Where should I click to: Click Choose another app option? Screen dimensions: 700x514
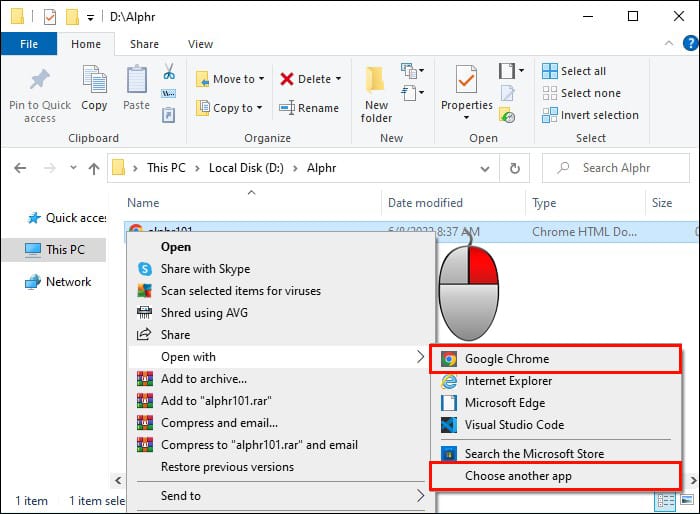pos(518,476)
